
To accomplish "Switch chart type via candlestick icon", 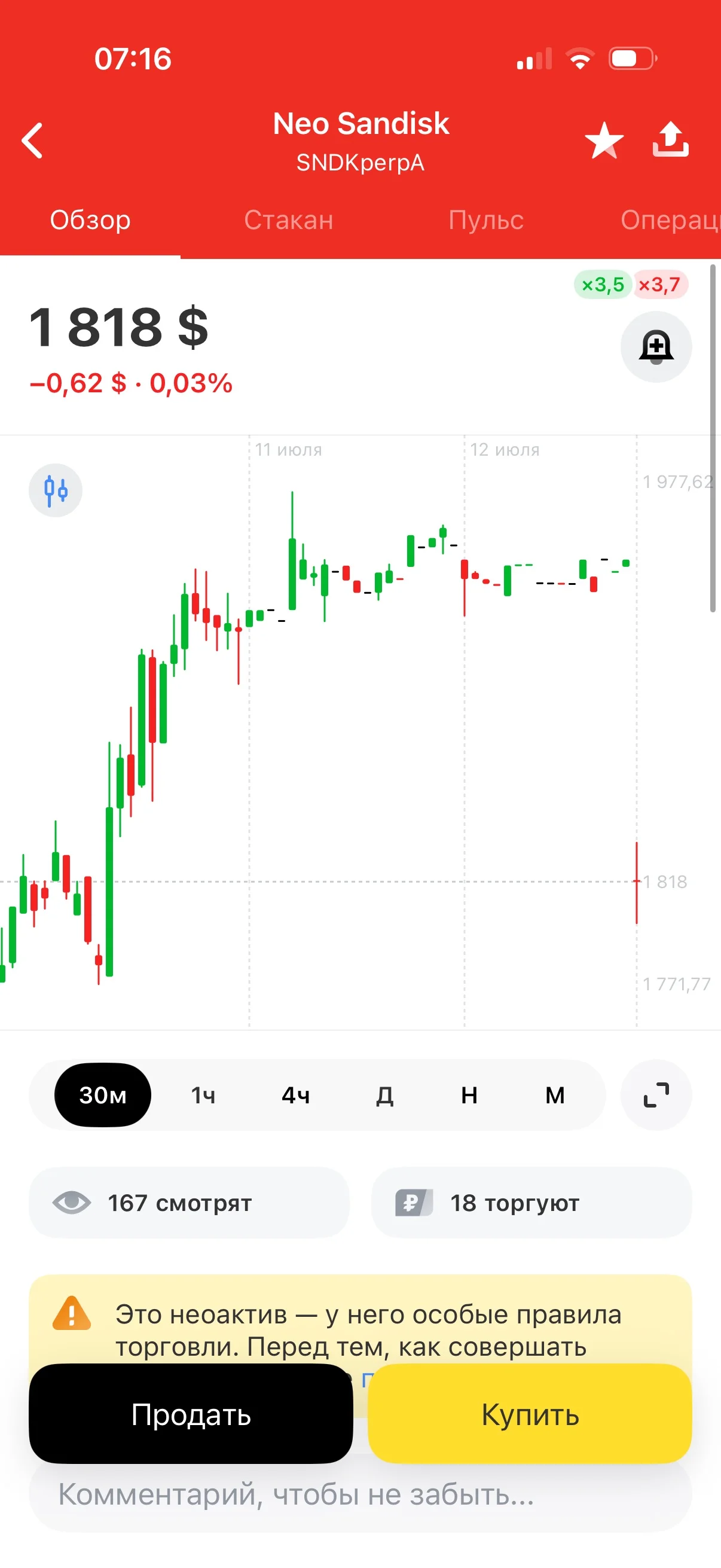I will coord(56,490).
